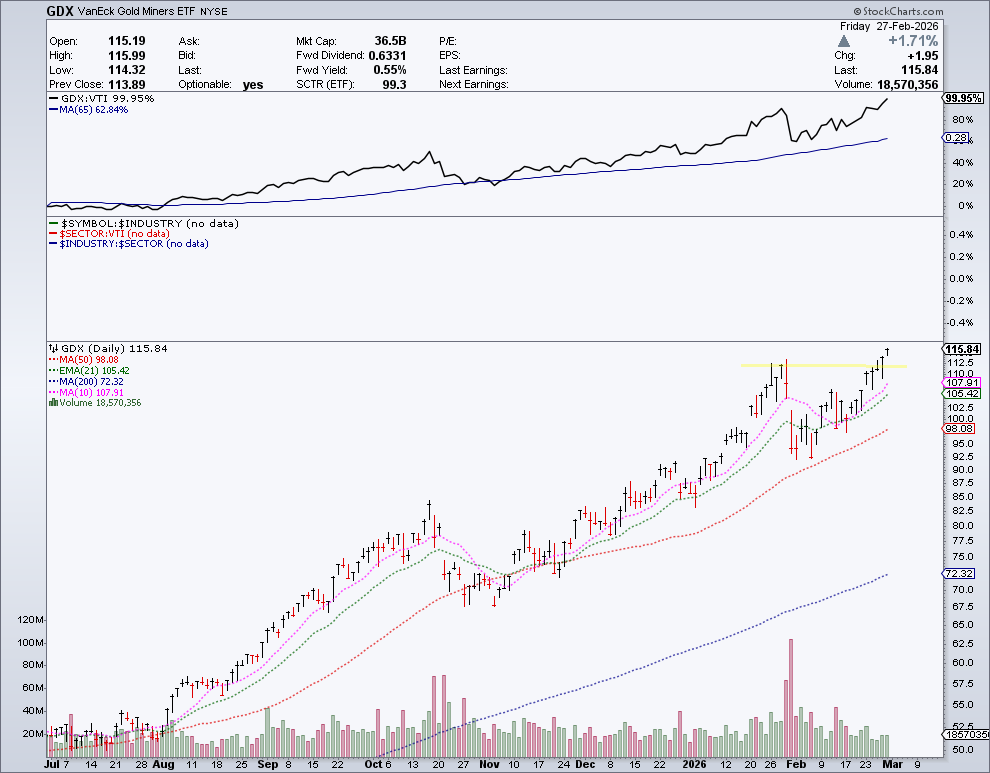Click the Fwd Dividend 0.6331 value

388,56
